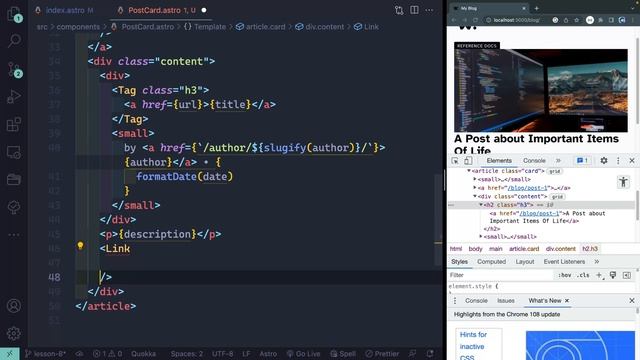The image size is (640, 360).
Task: Click the Open Changes icon in editor toolbar
Action: (x=399, y=10)
